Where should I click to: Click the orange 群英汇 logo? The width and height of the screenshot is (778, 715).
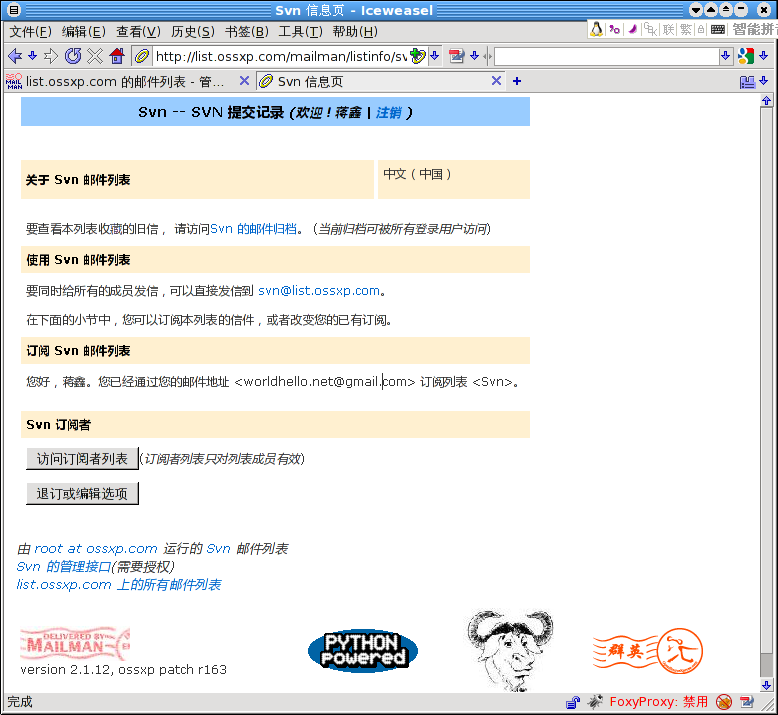648,651
